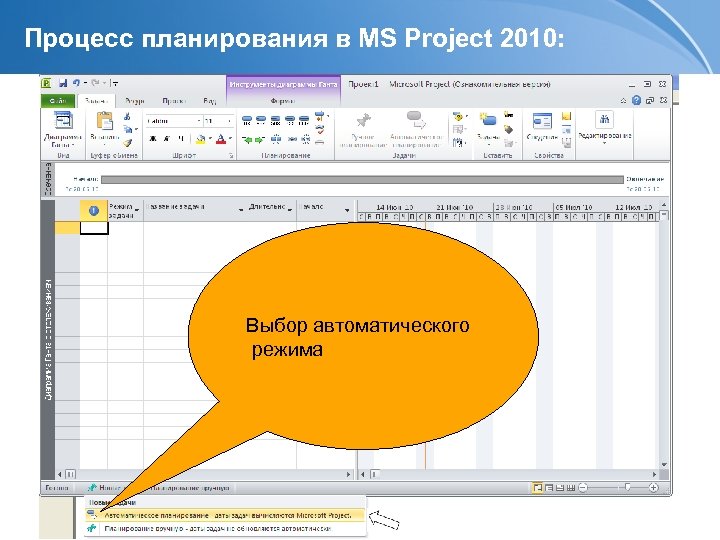Click the Inspect task icon
Screen dimensions: 720x540
coord(458,117)
